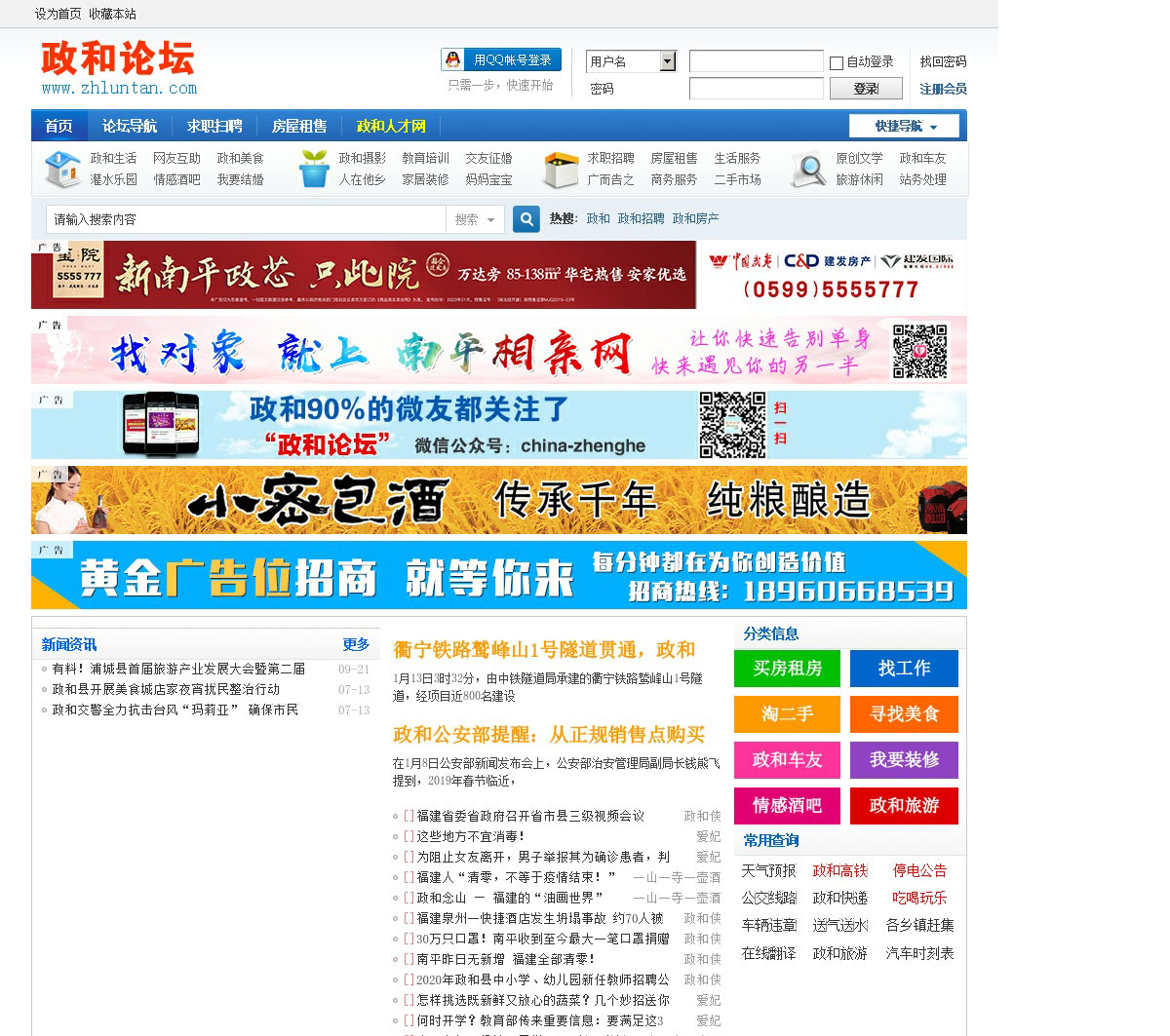Click the 找回密码 link
Screen dimensions: 1170x1036
[943, 61]
